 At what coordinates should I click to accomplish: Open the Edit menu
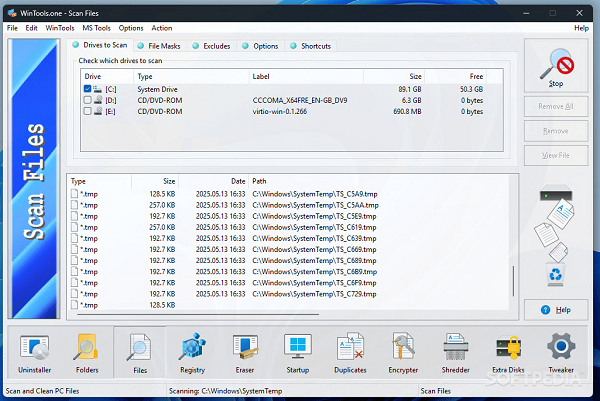[x=31, y=28]
